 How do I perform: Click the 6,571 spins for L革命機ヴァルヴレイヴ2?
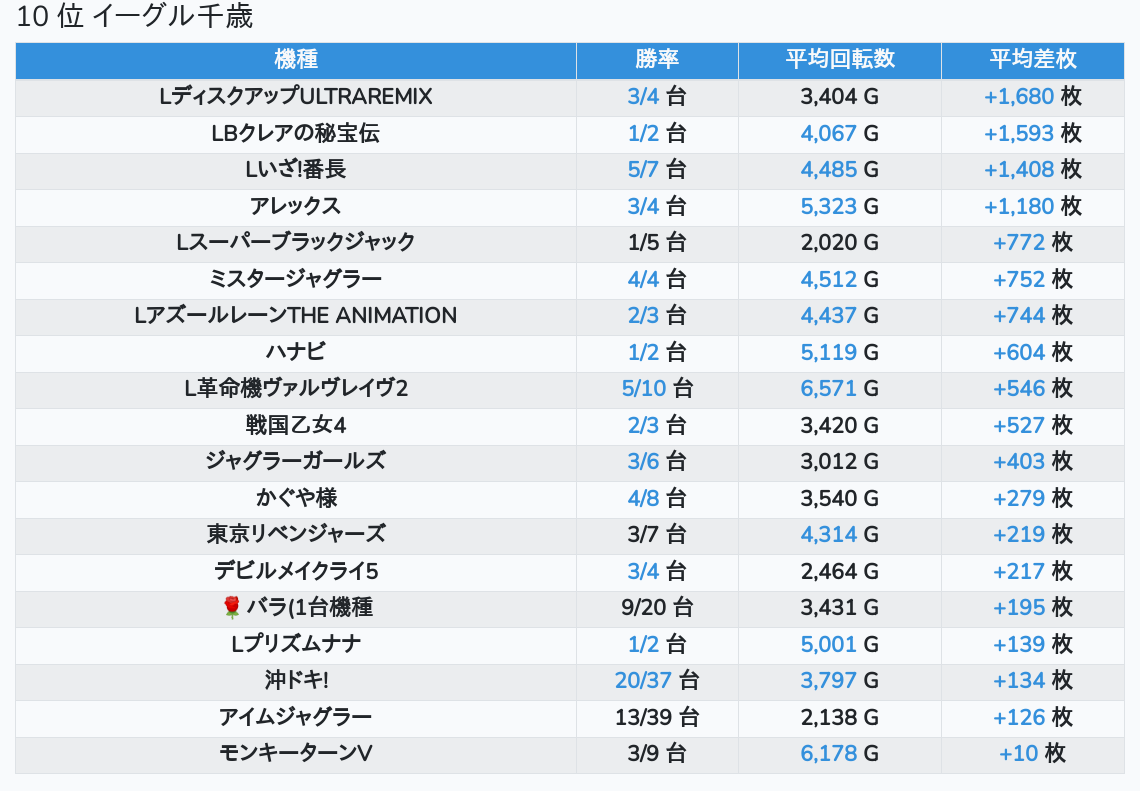[x=828, y=388]
